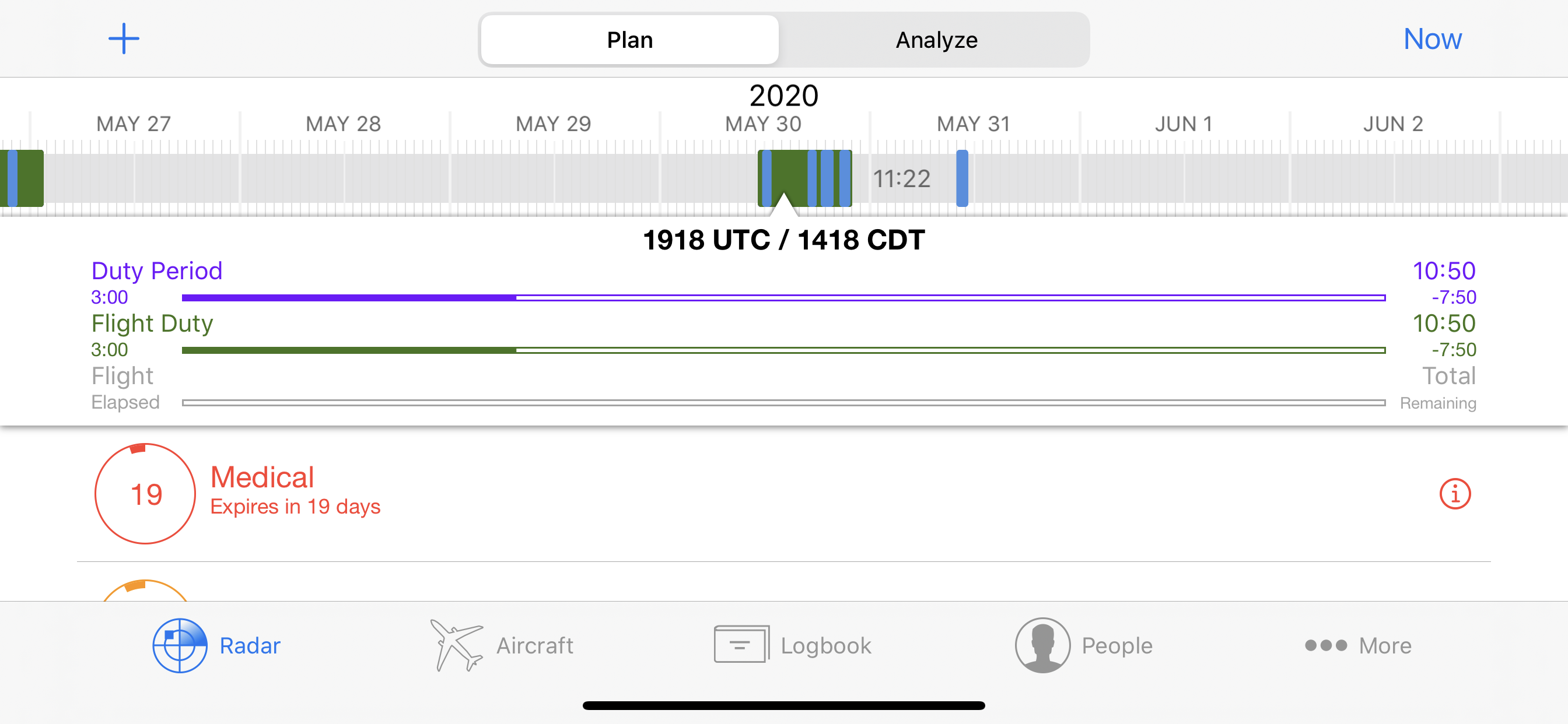Tap the Duty Period progress bar
This screenshot has height=724, width=1568.
[783, 298]
